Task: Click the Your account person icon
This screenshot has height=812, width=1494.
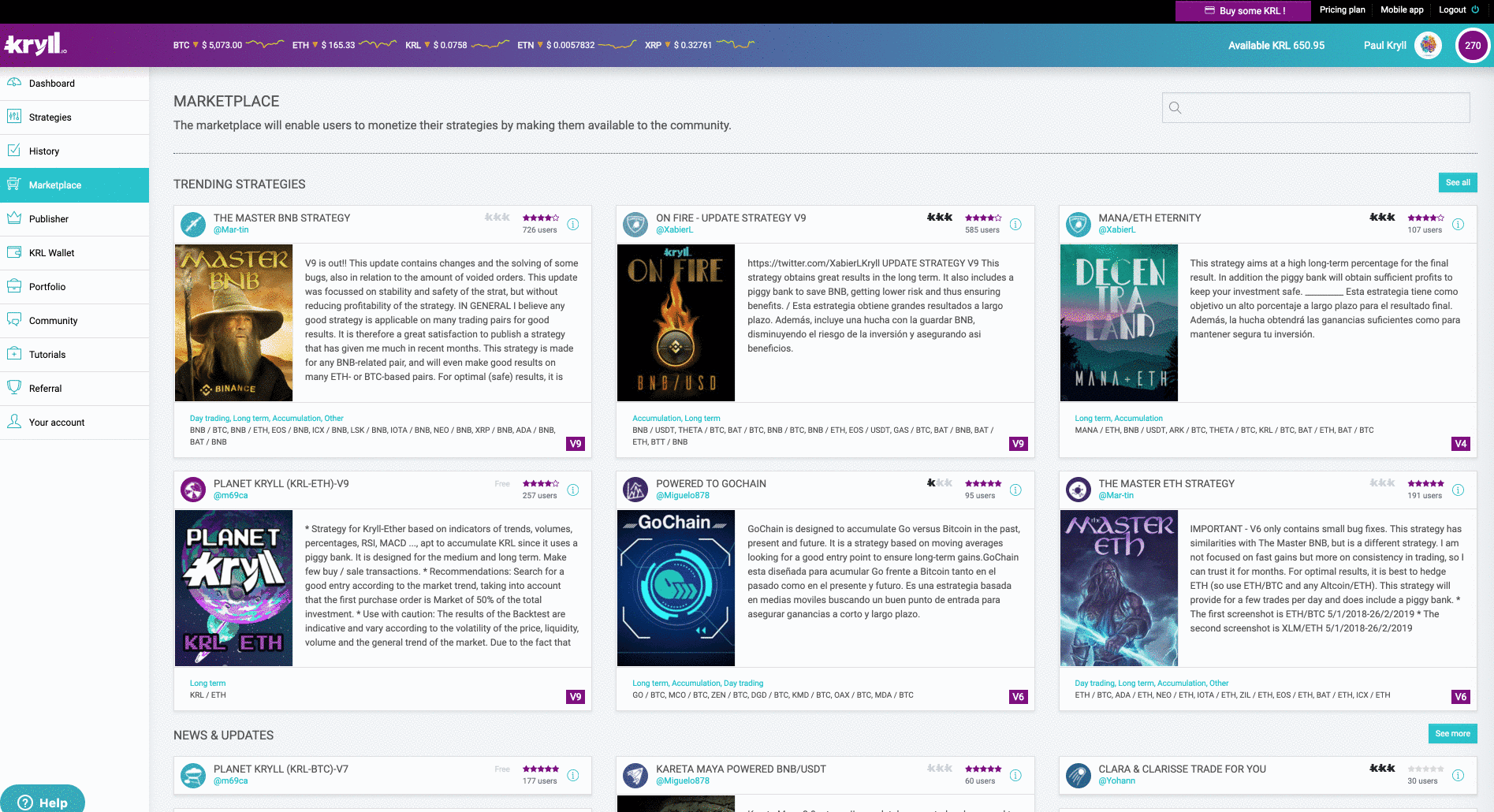Action: (14, 421)
